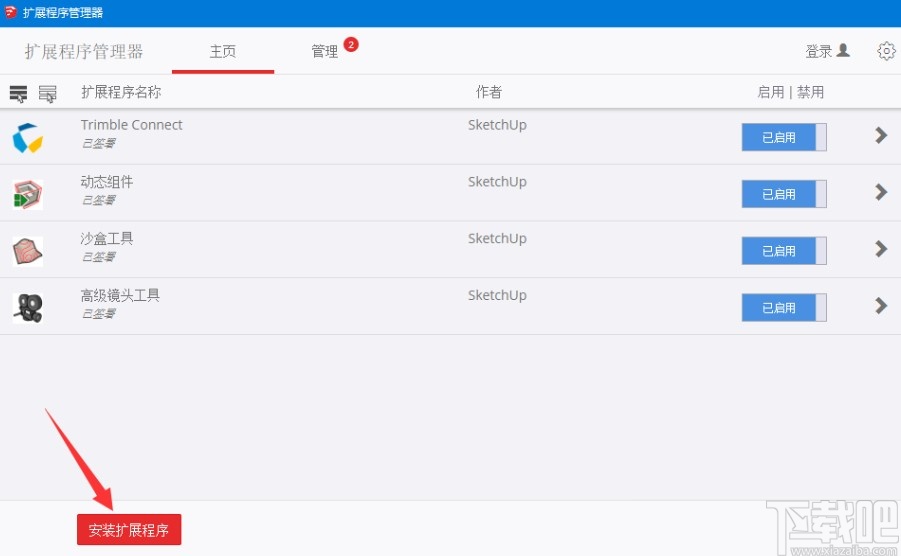Click SketchUp author in 沙盒工具 row
Viewport: 901px width, 556px height.
point(497,239)
